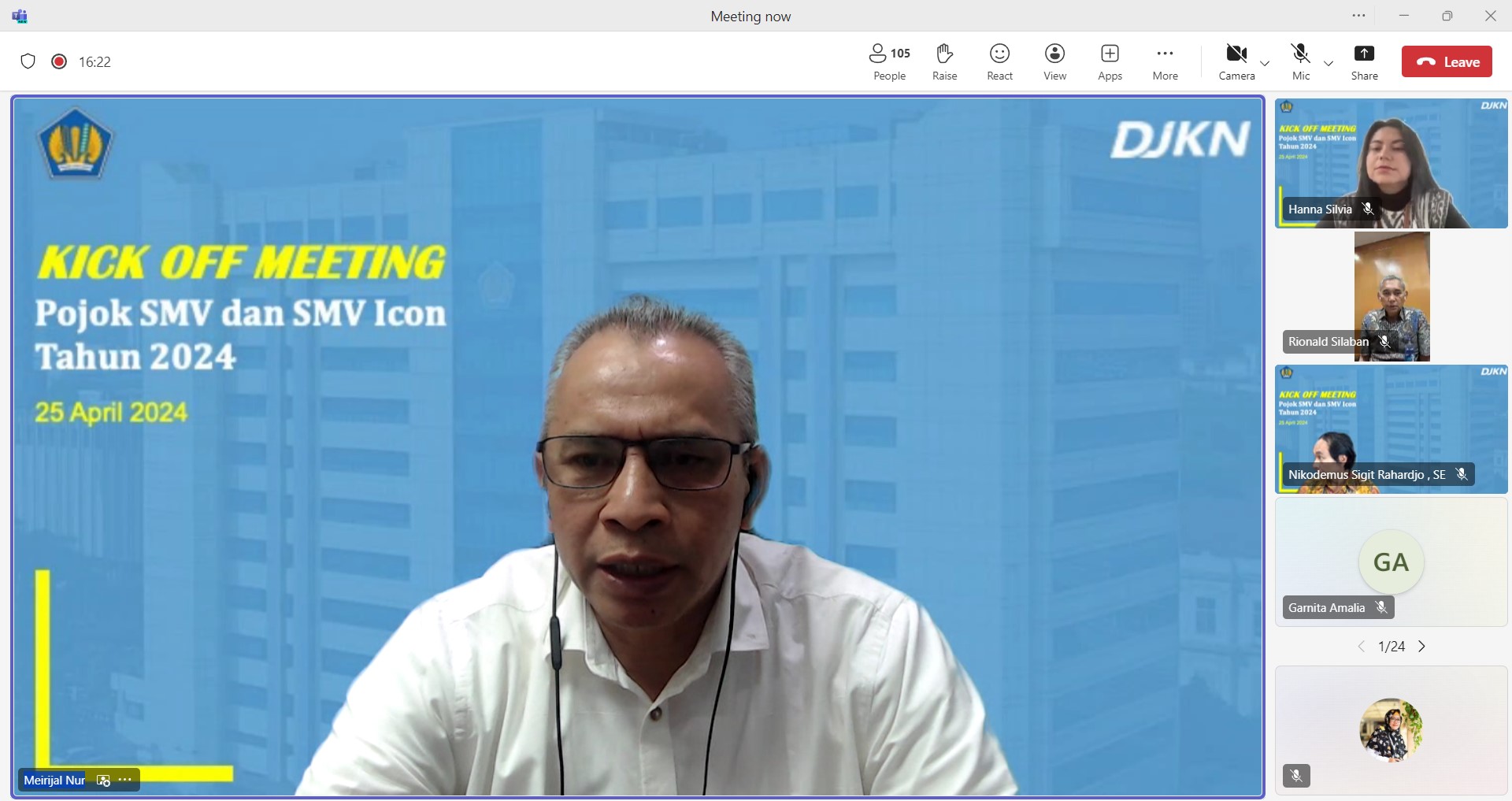
Task: Click the privacy shield icon
Action: pyautogui.click(x=28, y=61)
